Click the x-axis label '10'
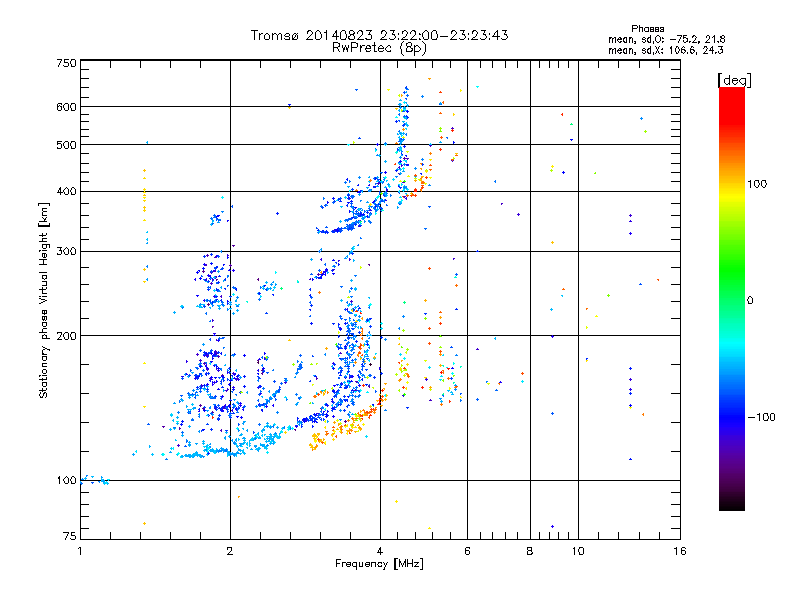The width and height of the screenshot is (800, 600). click(578, 551)
